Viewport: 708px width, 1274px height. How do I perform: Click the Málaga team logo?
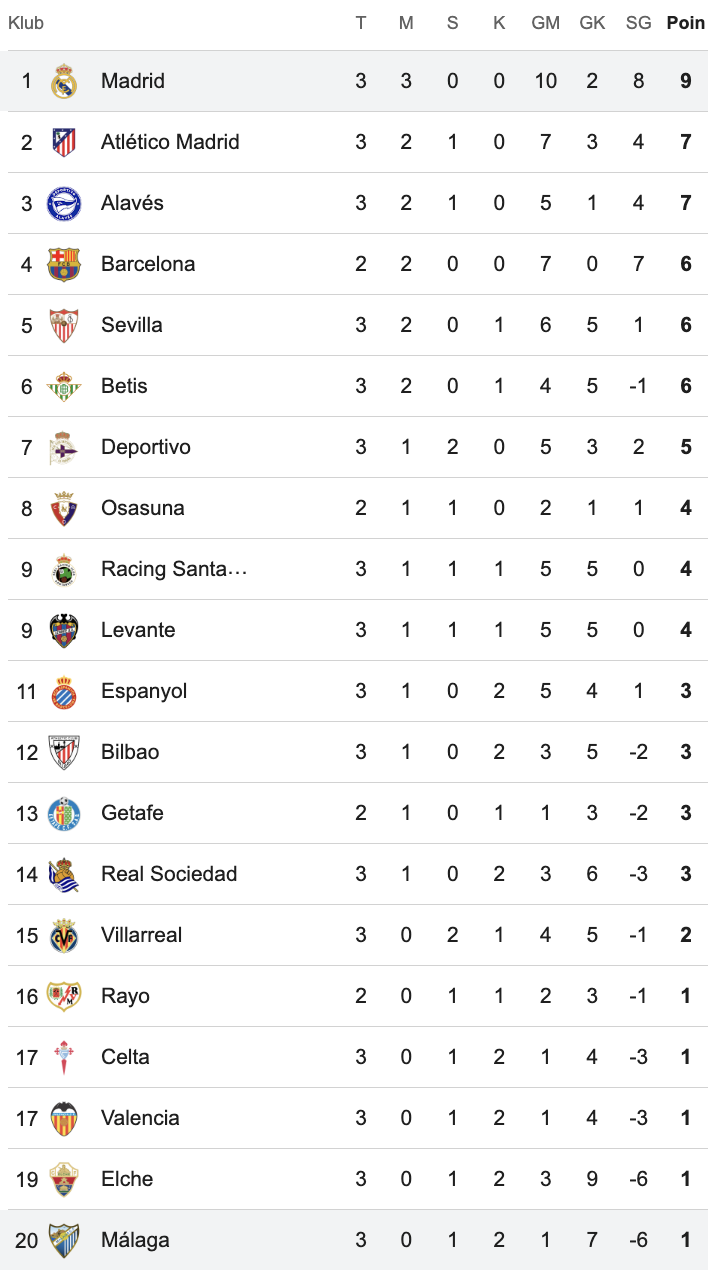click(x=64, y=1240)
